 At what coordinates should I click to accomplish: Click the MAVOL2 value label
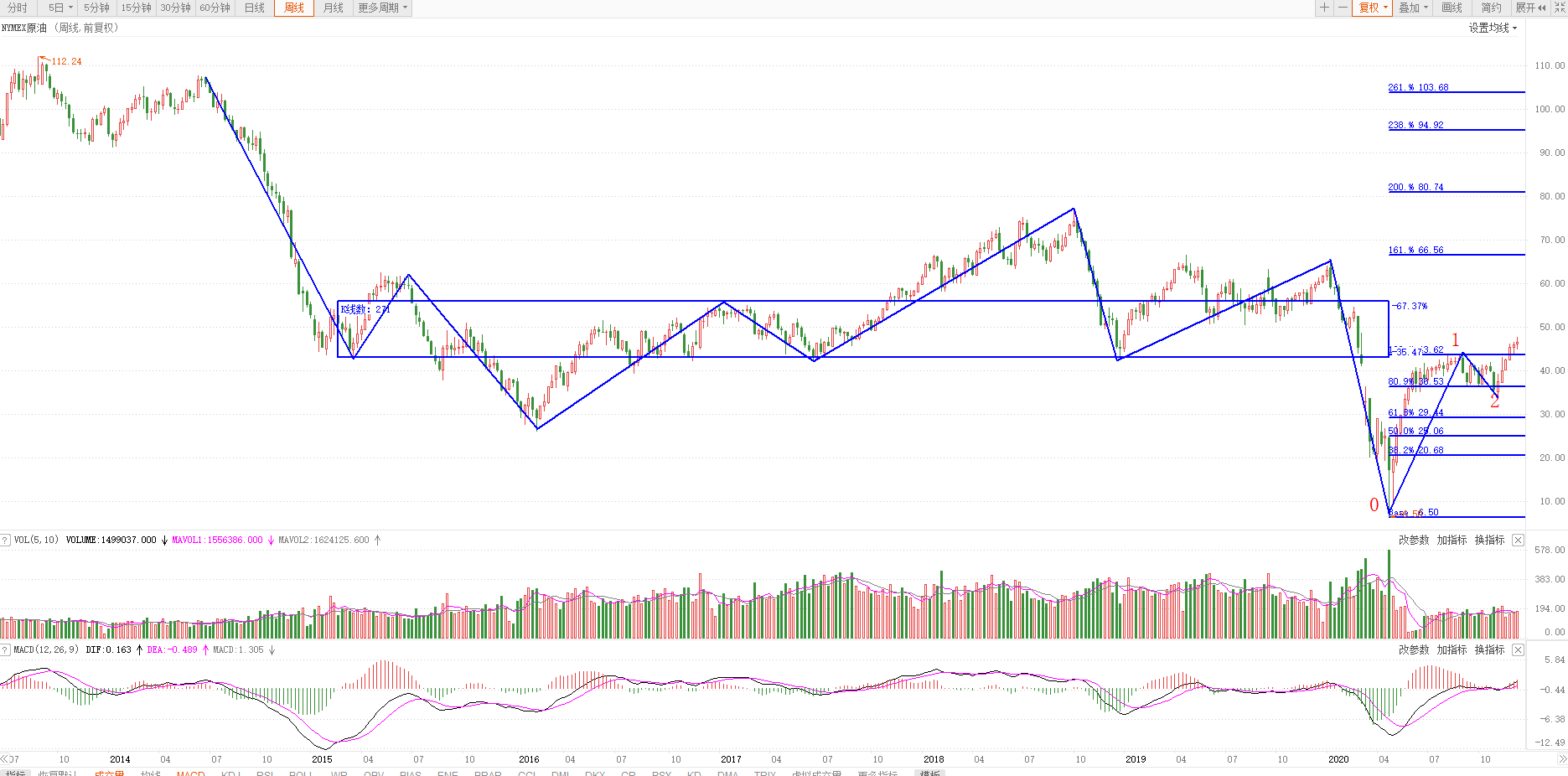pyautogui.click(x=323, y=541)
